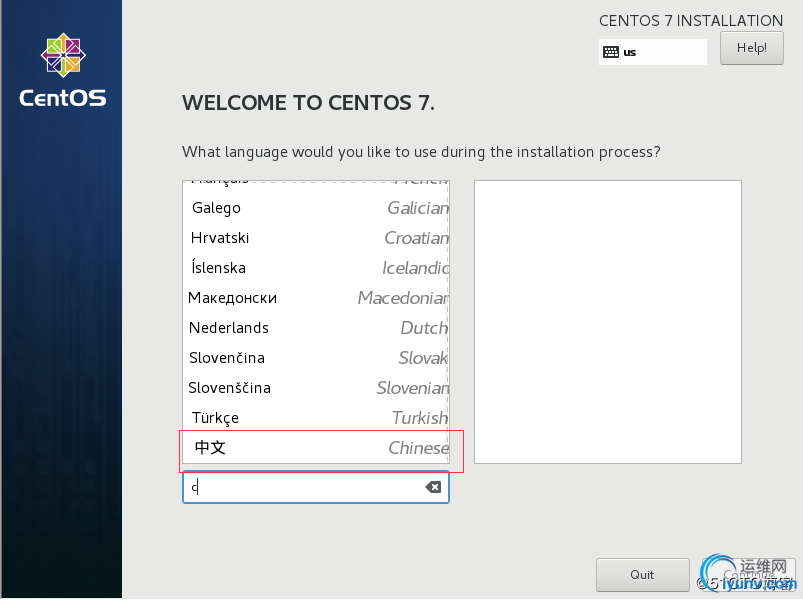The height and width of the screenshot is (600, 803).
Task: Click the keyboard layout icon next to 'us'
Action: click(x=610, y=52)
